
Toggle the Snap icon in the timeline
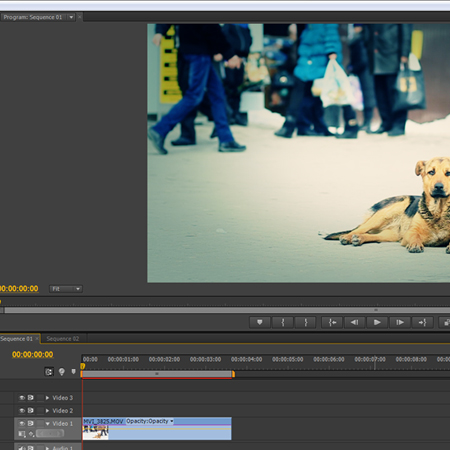point(49,372)
